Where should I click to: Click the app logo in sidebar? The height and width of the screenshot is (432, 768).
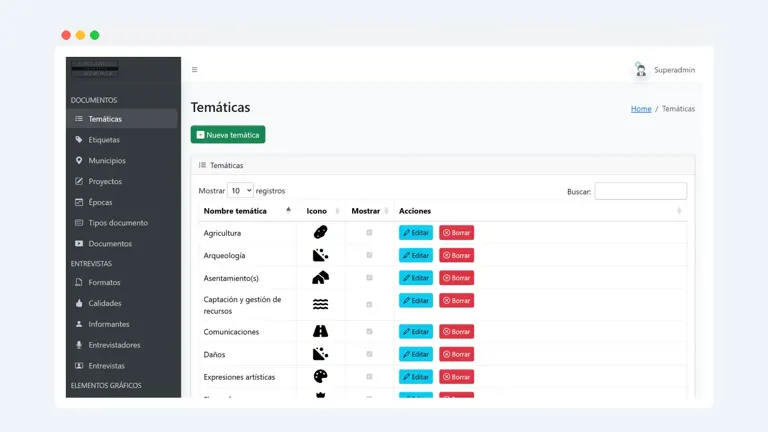pos(95,69)
